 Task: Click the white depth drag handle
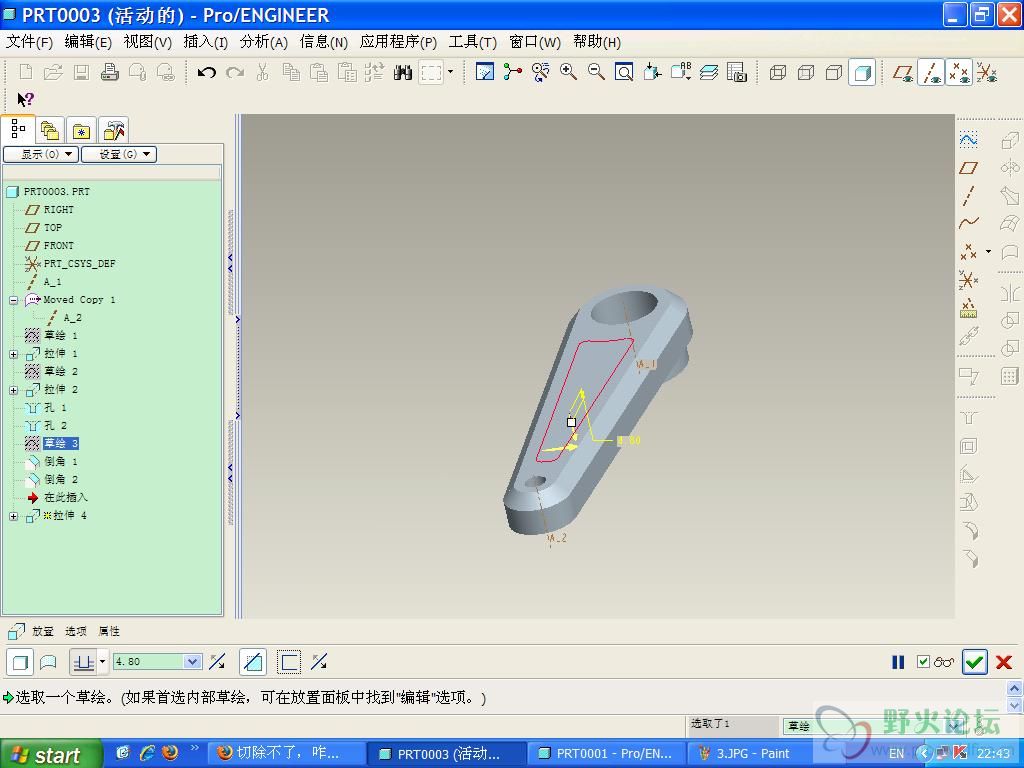(x=571, y=423)
